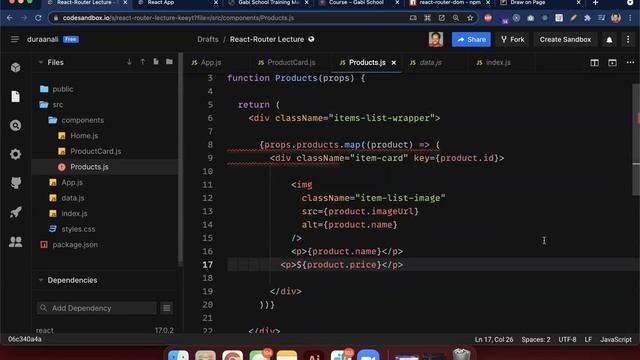Collapse the Dependencies section
The width and height of the screenshot is (640, 360).
pyautogui.click(x=40, y=280)
